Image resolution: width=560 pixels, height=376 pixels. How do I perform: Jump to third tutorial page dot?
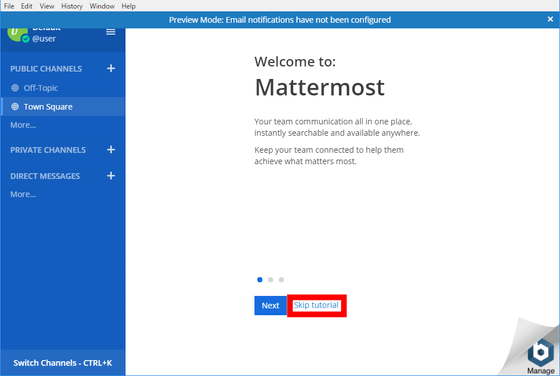click(x=281, y=280)
